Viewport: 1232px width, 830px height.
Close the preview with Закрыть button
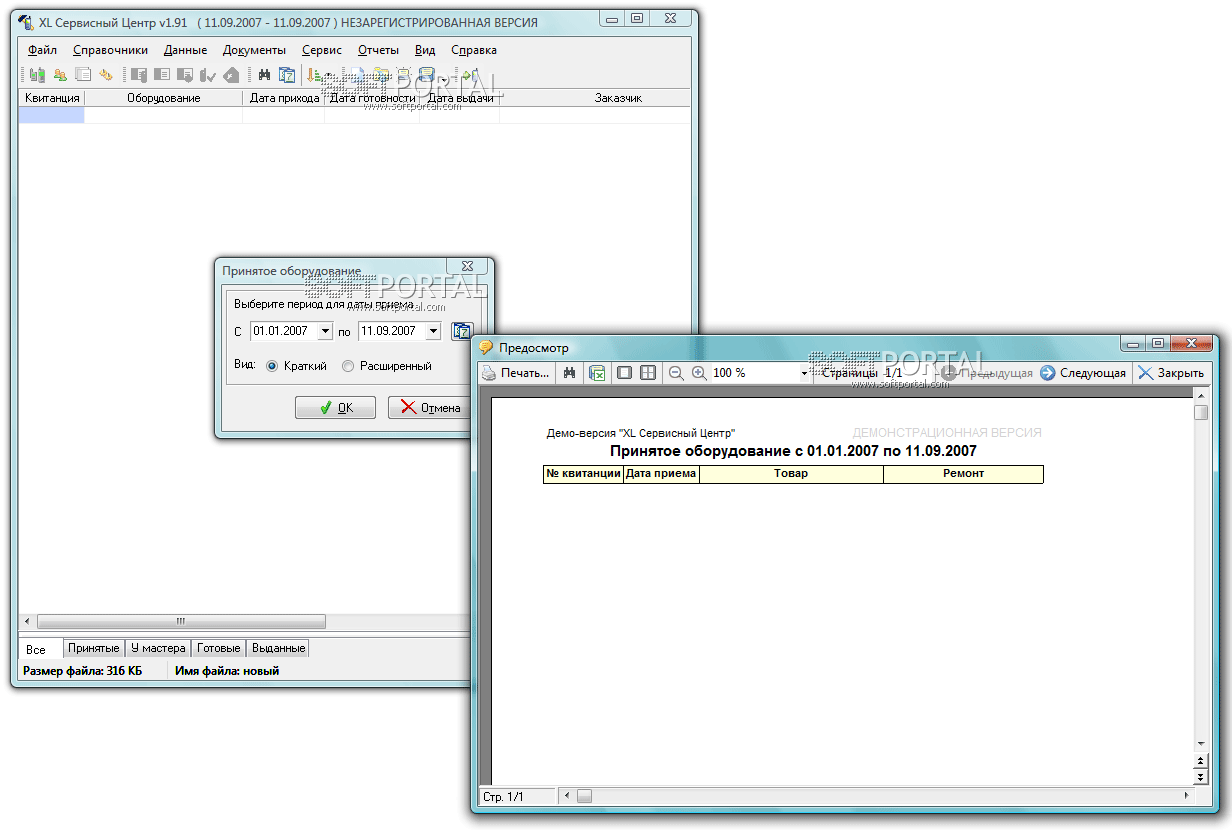click(1171, 373)
